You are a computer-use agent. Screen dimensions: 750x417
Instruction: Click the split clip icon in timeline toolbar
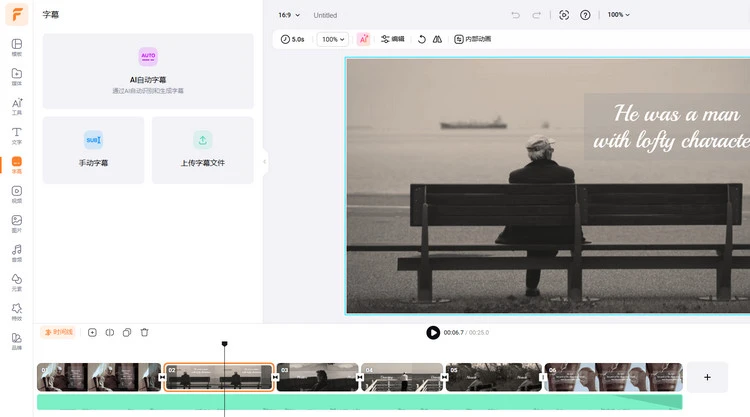tap(110, 332)
